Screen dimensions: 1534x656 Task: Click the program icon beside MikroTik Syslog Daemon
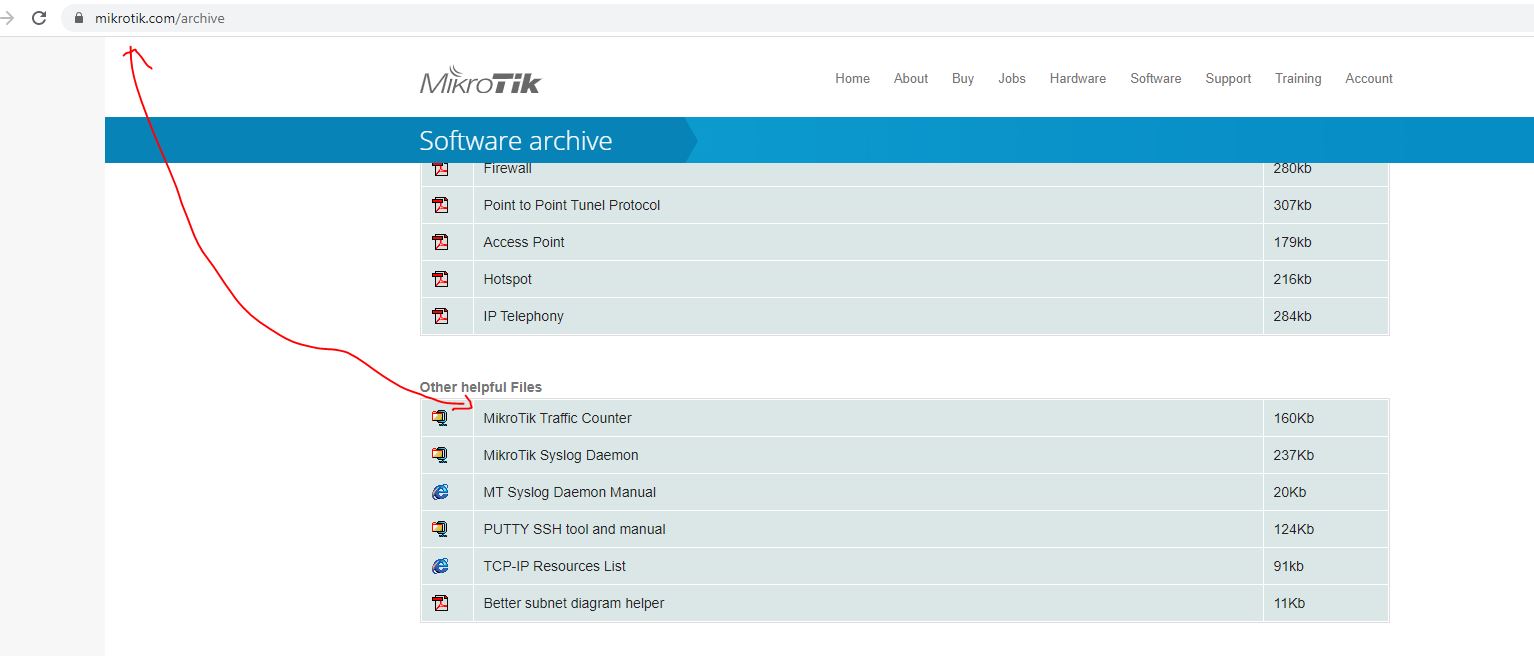point(440,455)
